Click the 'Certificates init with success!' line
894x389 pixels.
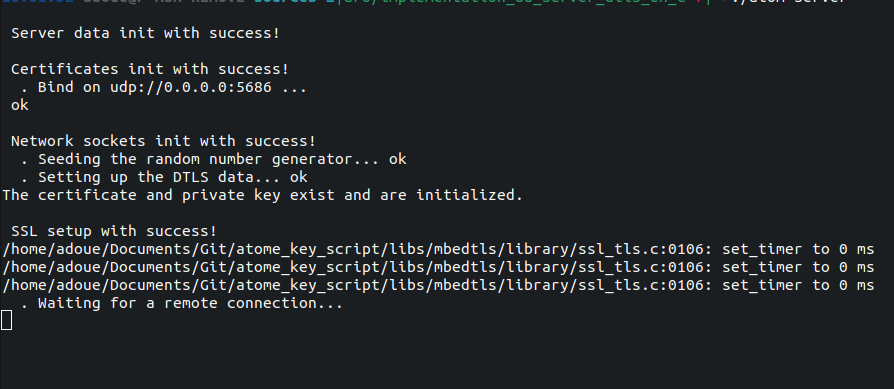[x=150, y=69]
